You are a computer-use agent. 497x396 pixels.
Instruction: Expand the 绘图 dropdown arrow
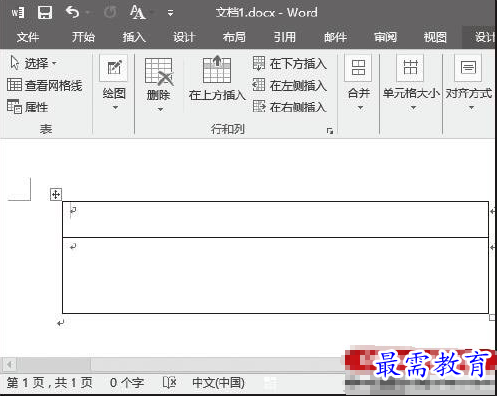pyautogui.click(x=115, y=108)
